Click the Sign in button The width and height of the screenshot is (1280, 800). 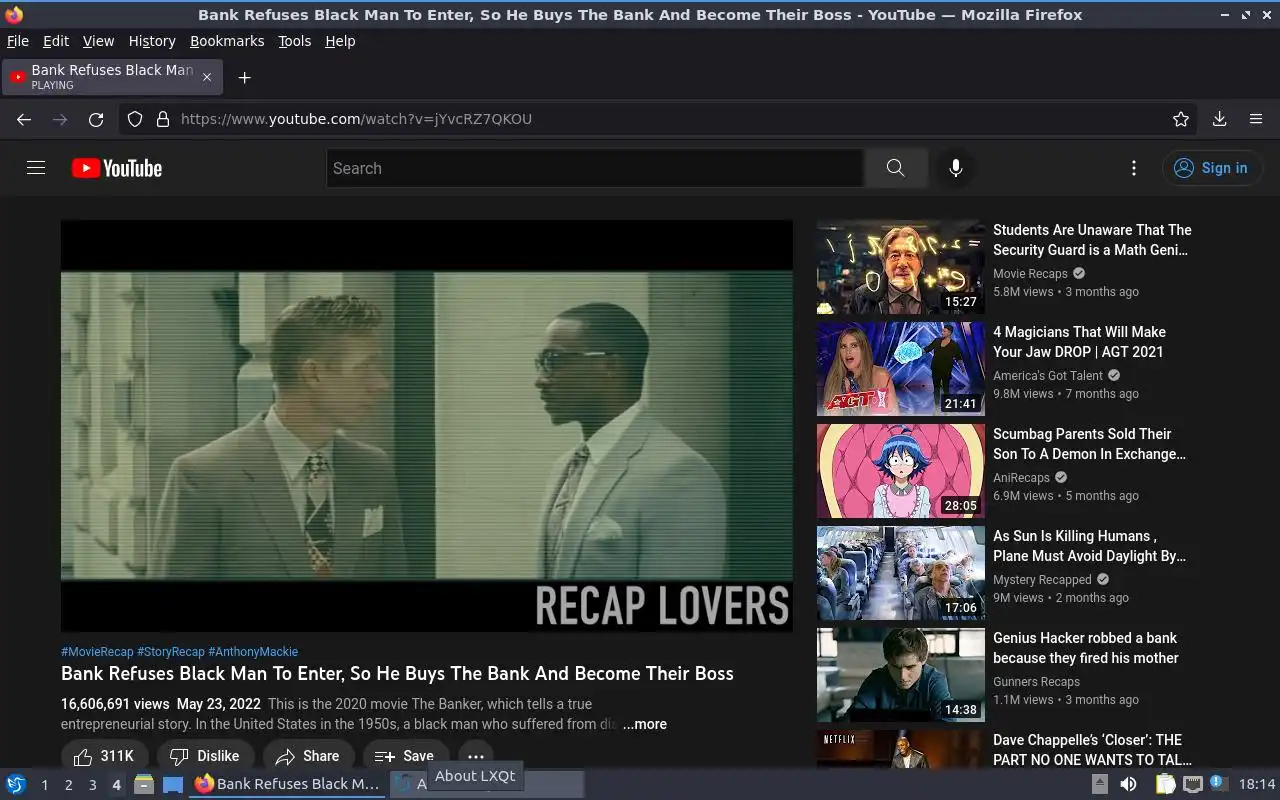[1211, 168]
